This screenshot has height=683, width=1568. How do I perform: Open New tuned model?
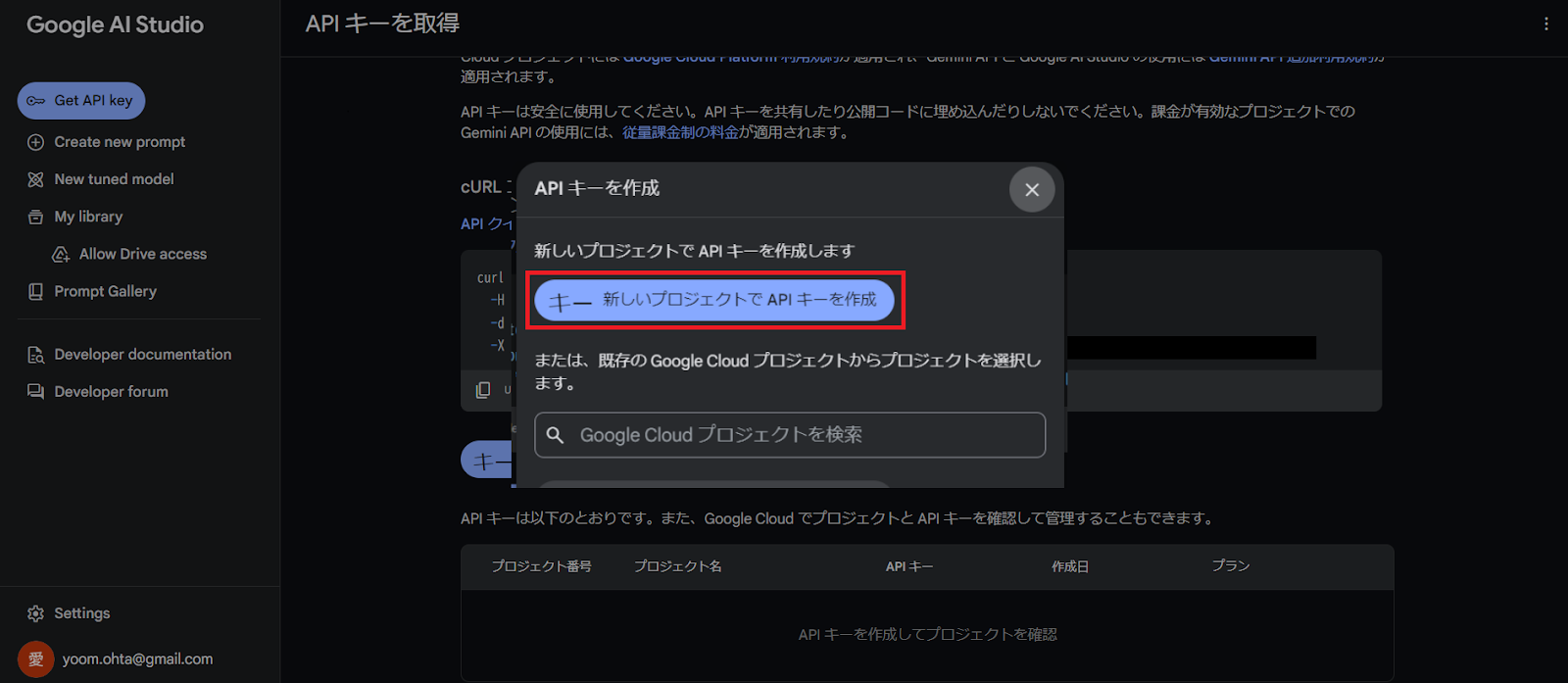114,179
